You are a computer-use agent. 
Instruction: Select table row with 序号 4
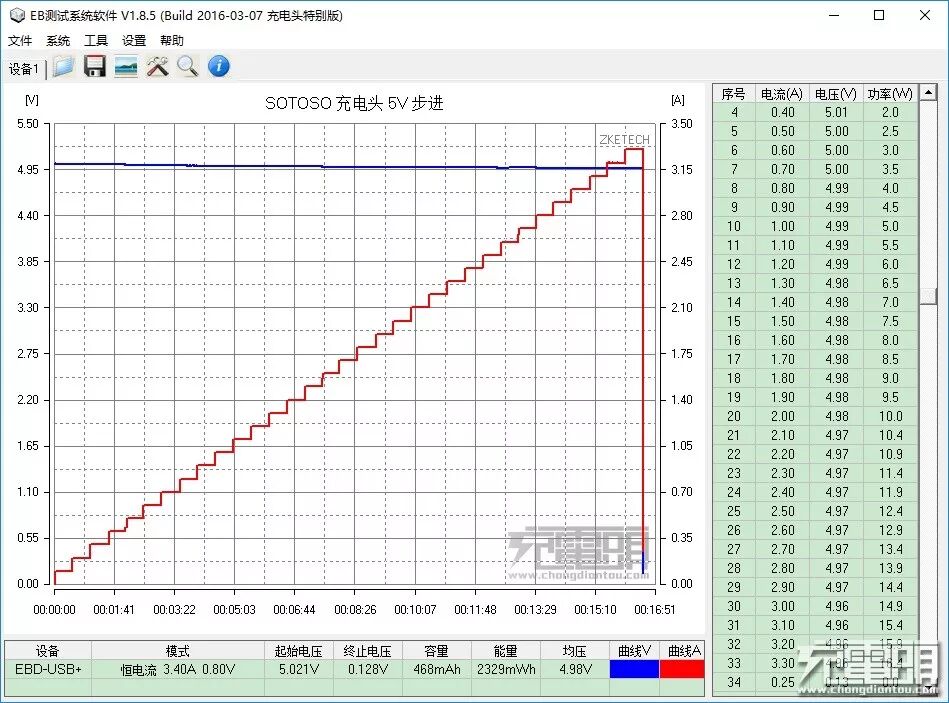(x=815, y=112)
